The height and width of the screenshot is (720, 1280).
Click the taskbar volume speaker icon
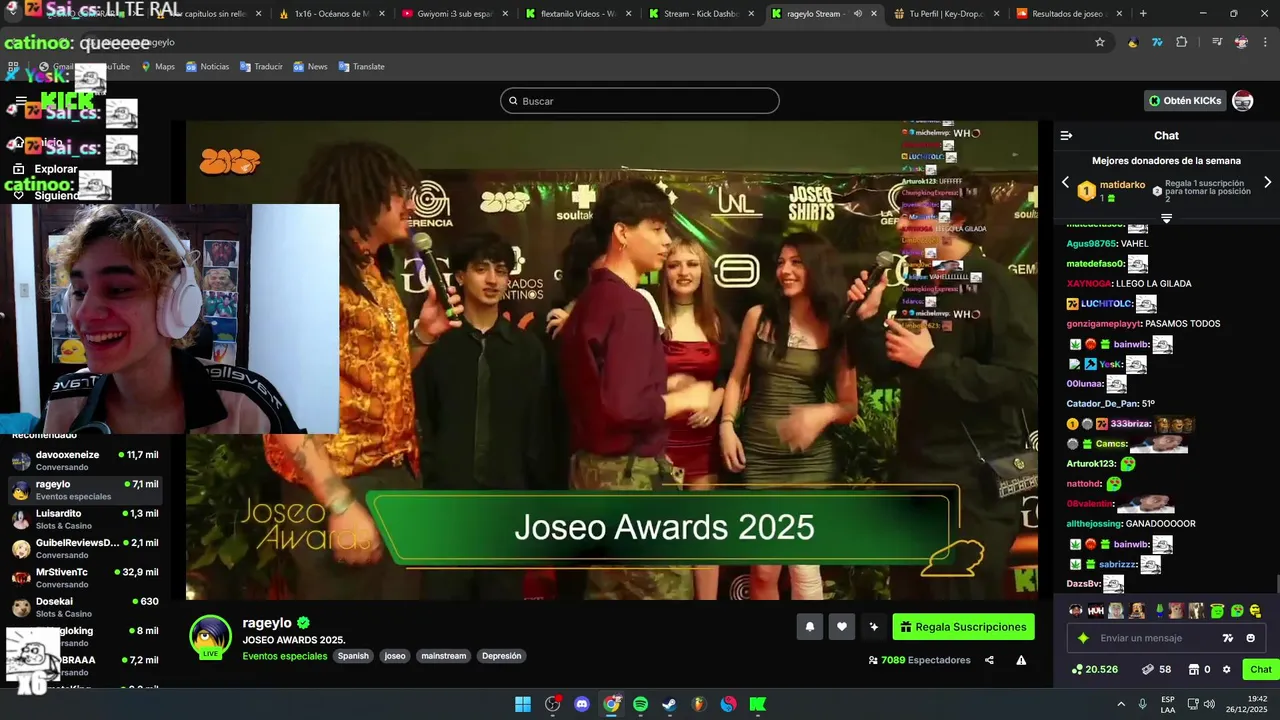pos(1208,704)
